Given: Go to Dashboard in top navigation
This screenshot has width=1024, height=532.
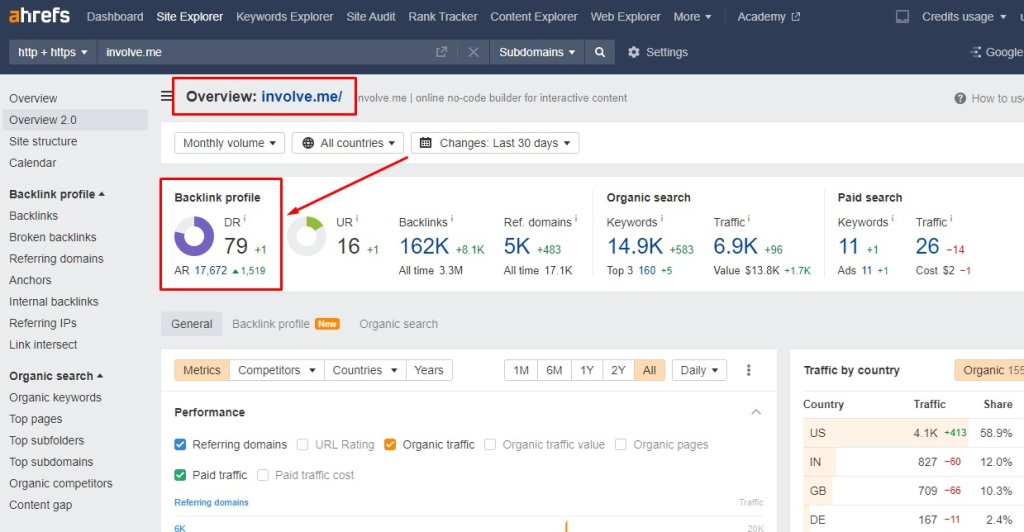Looking at the screenshot, I should pos(115,16).
